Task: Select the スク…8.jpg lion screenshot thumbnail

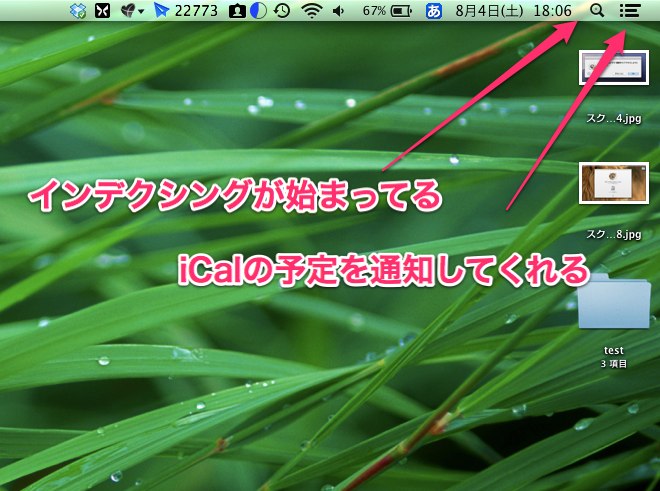Action: coord(614,183)
